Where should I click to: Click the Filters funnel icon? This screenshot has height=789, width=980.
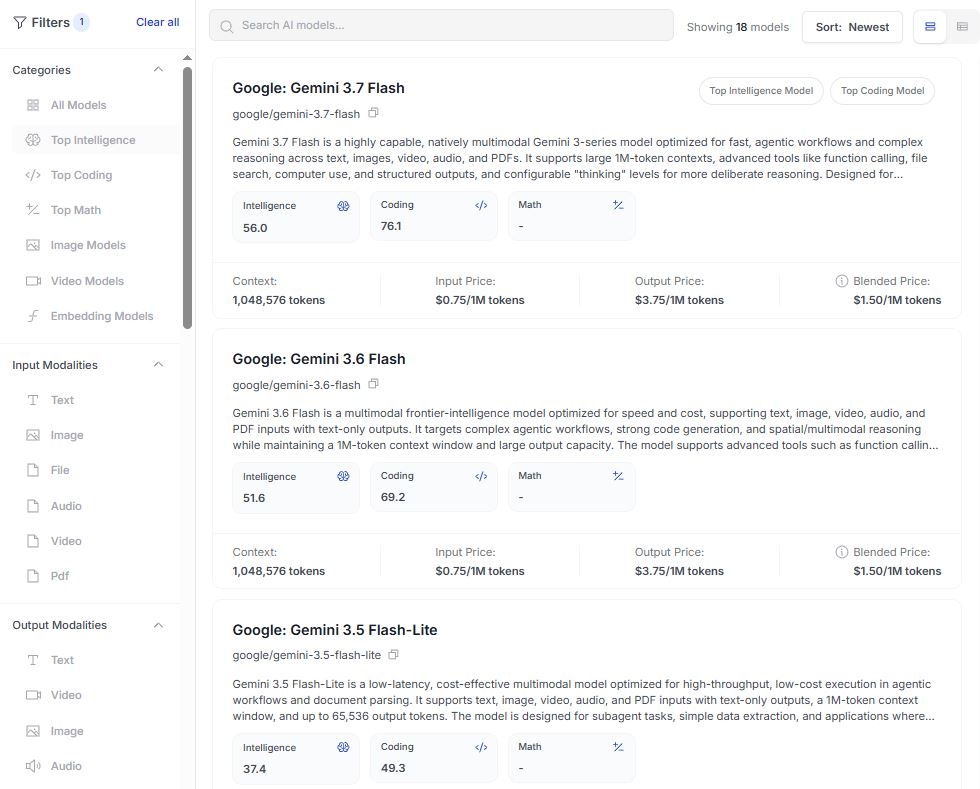(x=20, y=23)
